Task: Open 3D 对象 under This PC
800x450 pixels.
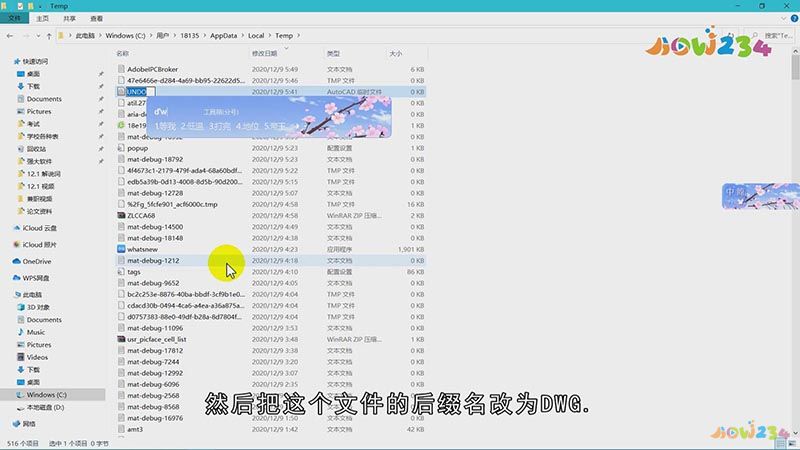Action: tap(38, 307)
